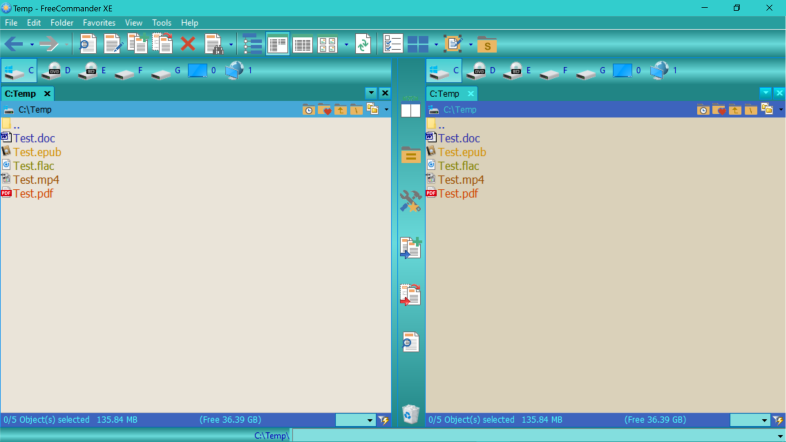Open the back history dropdown arrow
Image resolution: width=786 pixels, height=442 pixels.
click(32, 45)
